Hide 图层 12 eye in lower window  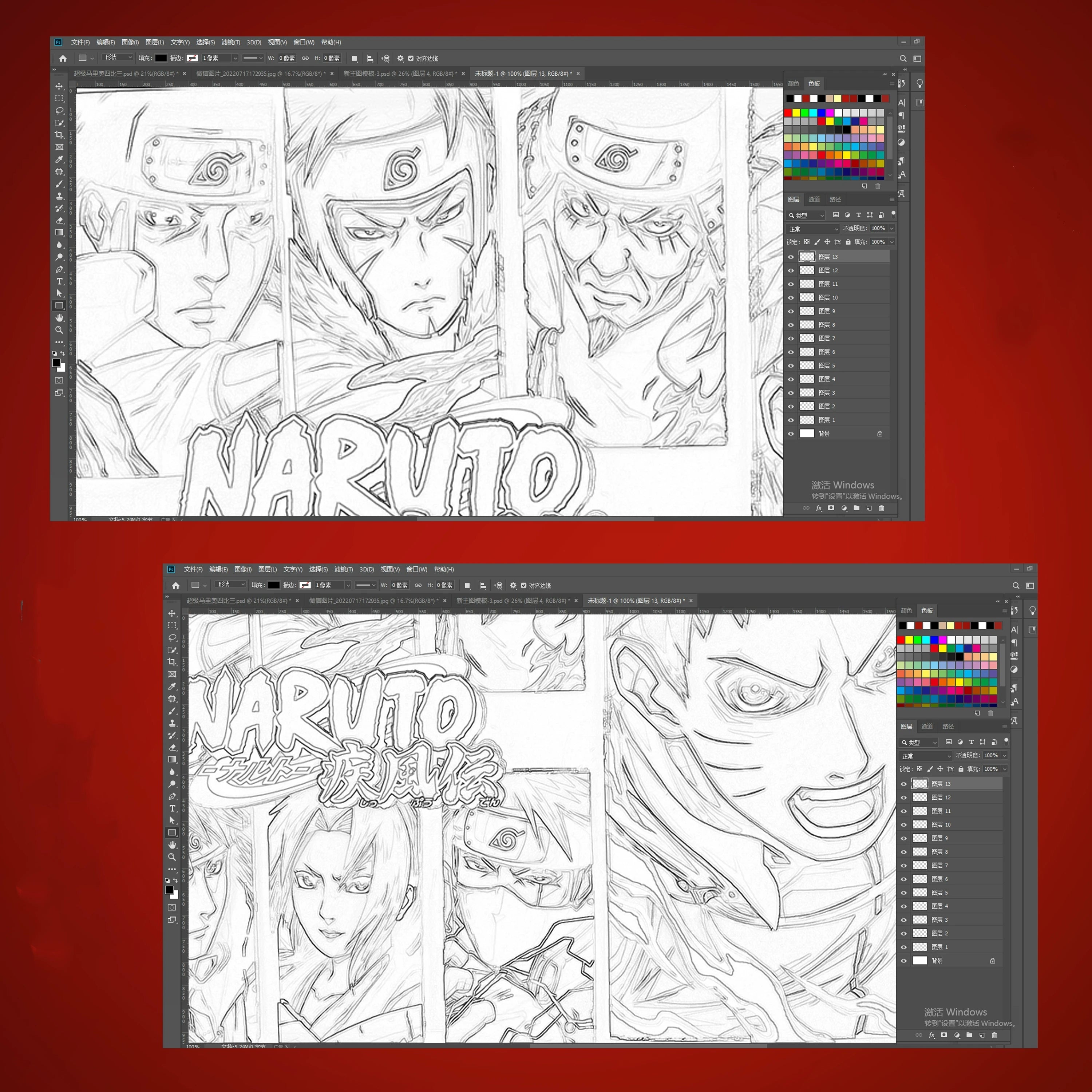[904, 798]
